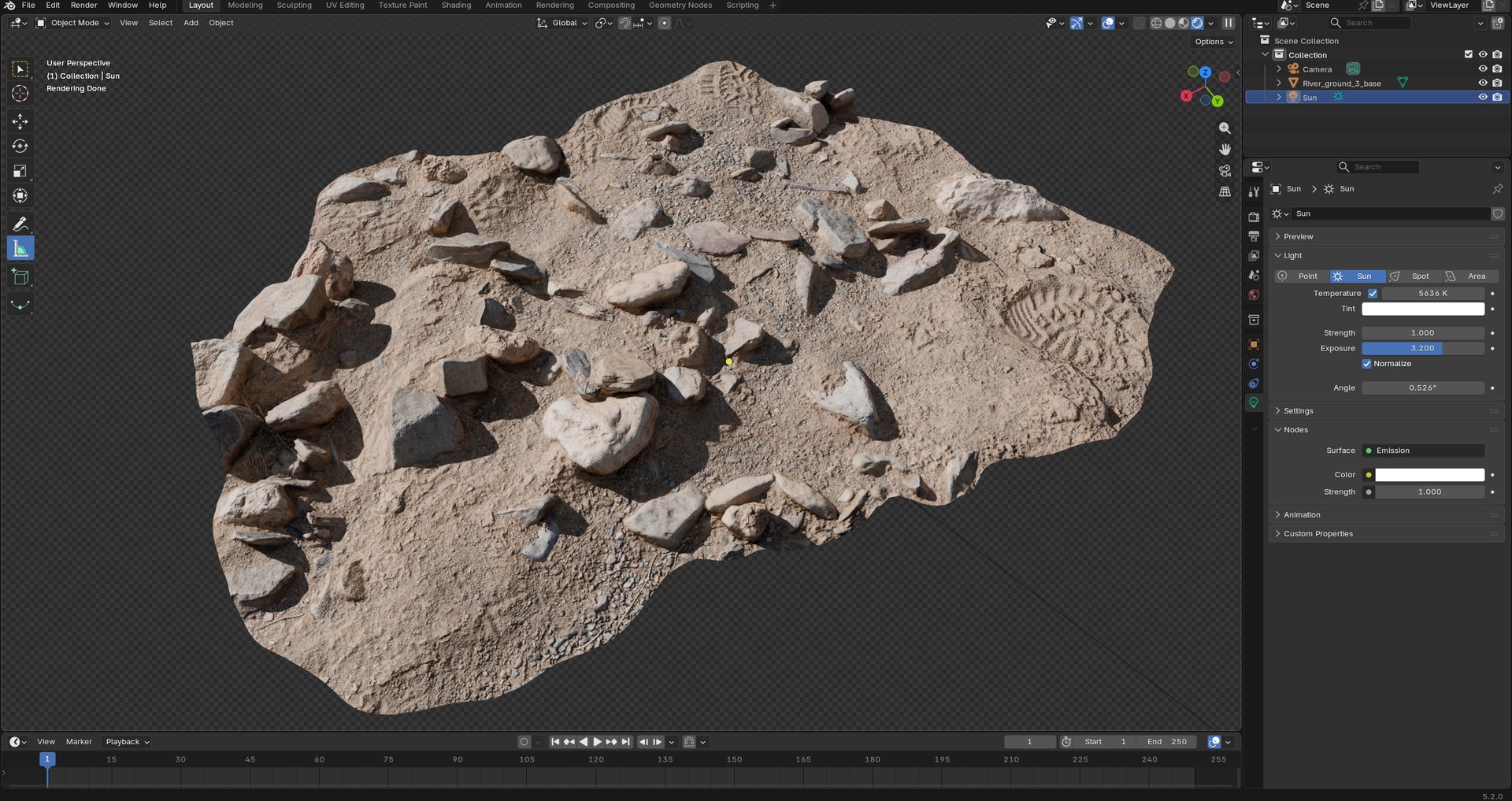Click the End frame field
Screen dimensions: 1512x801
coord(1166,742)
